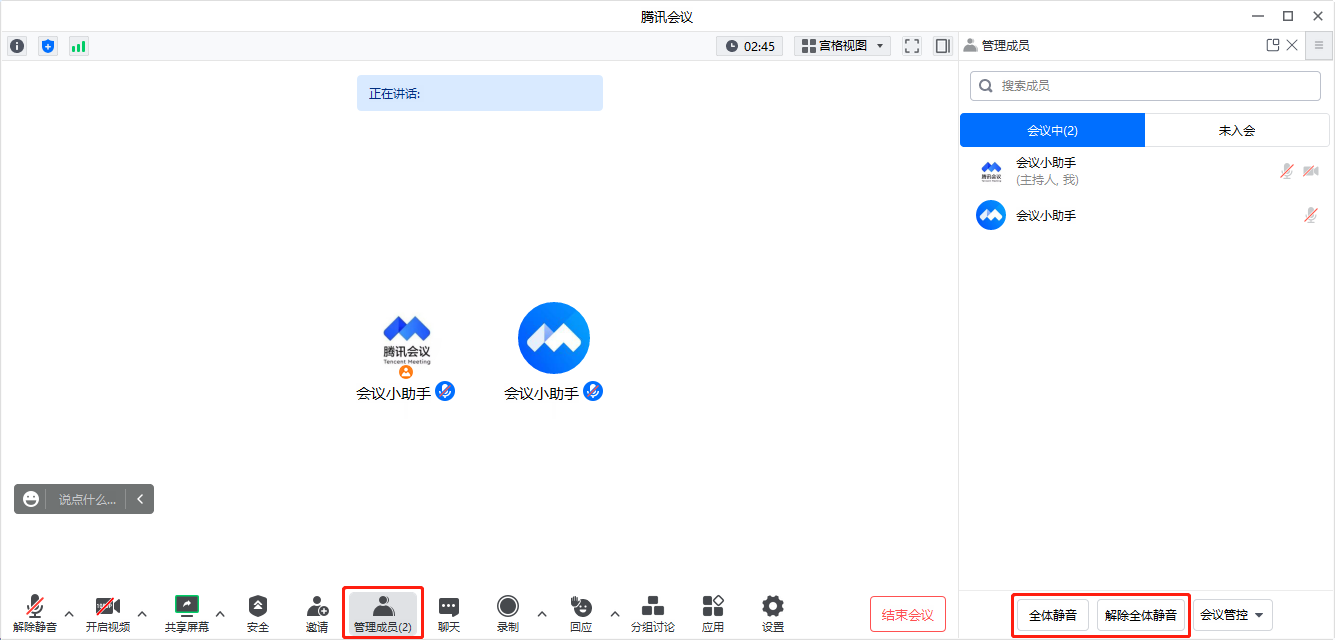This screenshot has width=1335, height=640.
Task: Unmute with the 解除静音 microphone button
Action: pos(35,613)
